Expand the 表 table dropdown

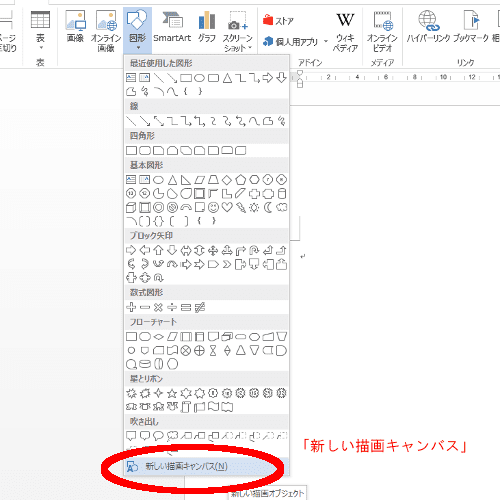[40, 31]
